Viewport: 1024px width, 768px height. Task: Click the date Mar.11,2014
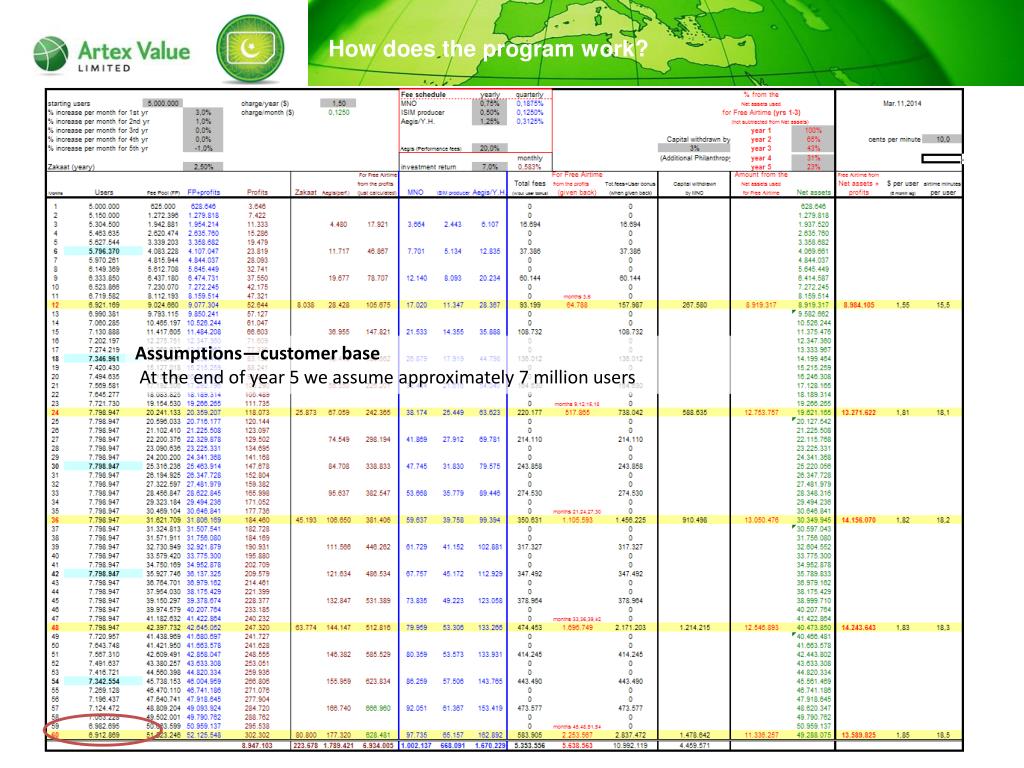[x=902, y=103]
